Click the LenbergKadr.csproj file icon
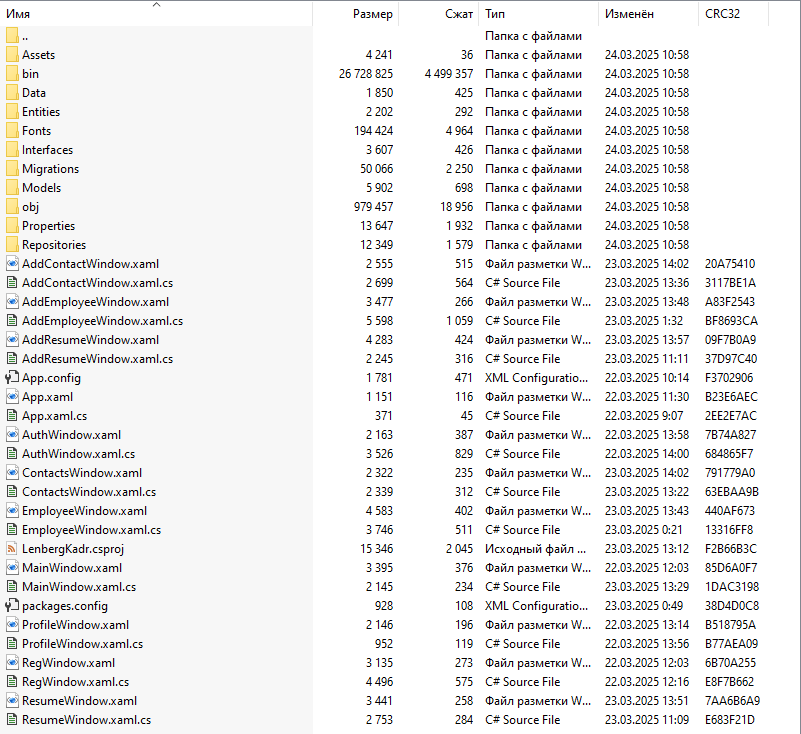 coord(12,549)
